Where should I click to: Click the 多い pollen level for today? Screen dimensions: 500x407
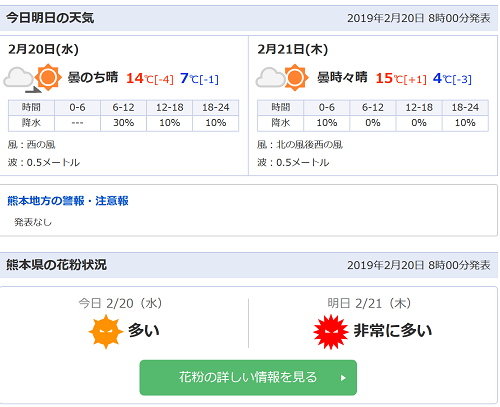point(144,331)
